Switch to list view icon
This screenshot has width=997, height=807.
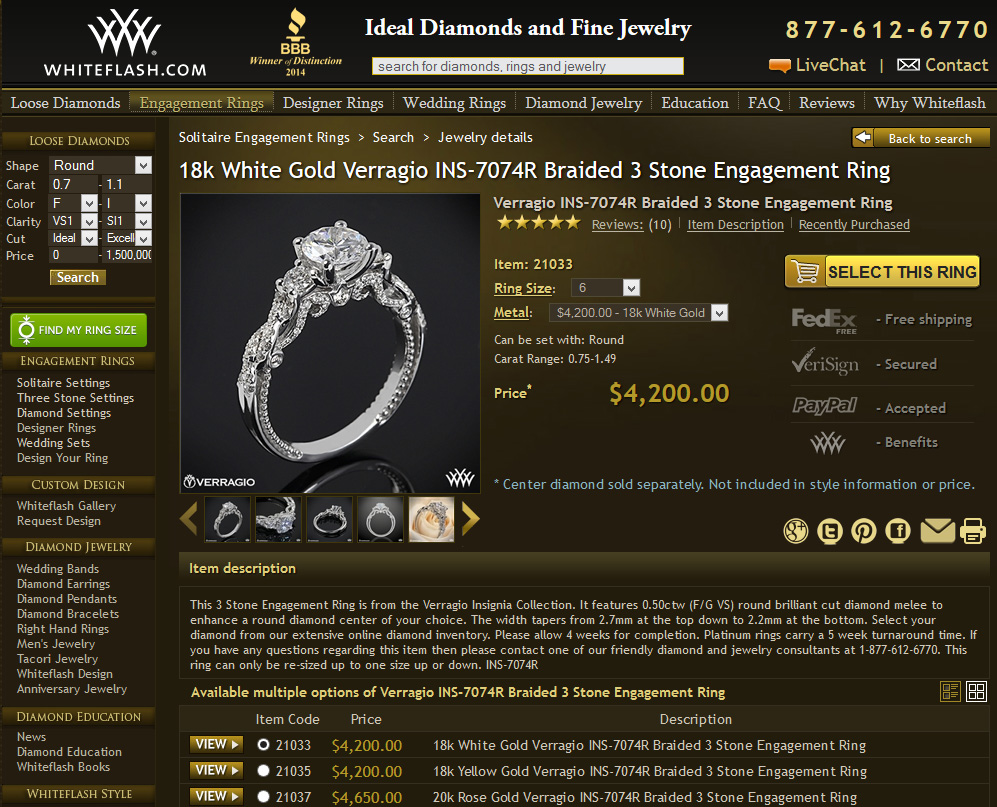coord(950,691)
